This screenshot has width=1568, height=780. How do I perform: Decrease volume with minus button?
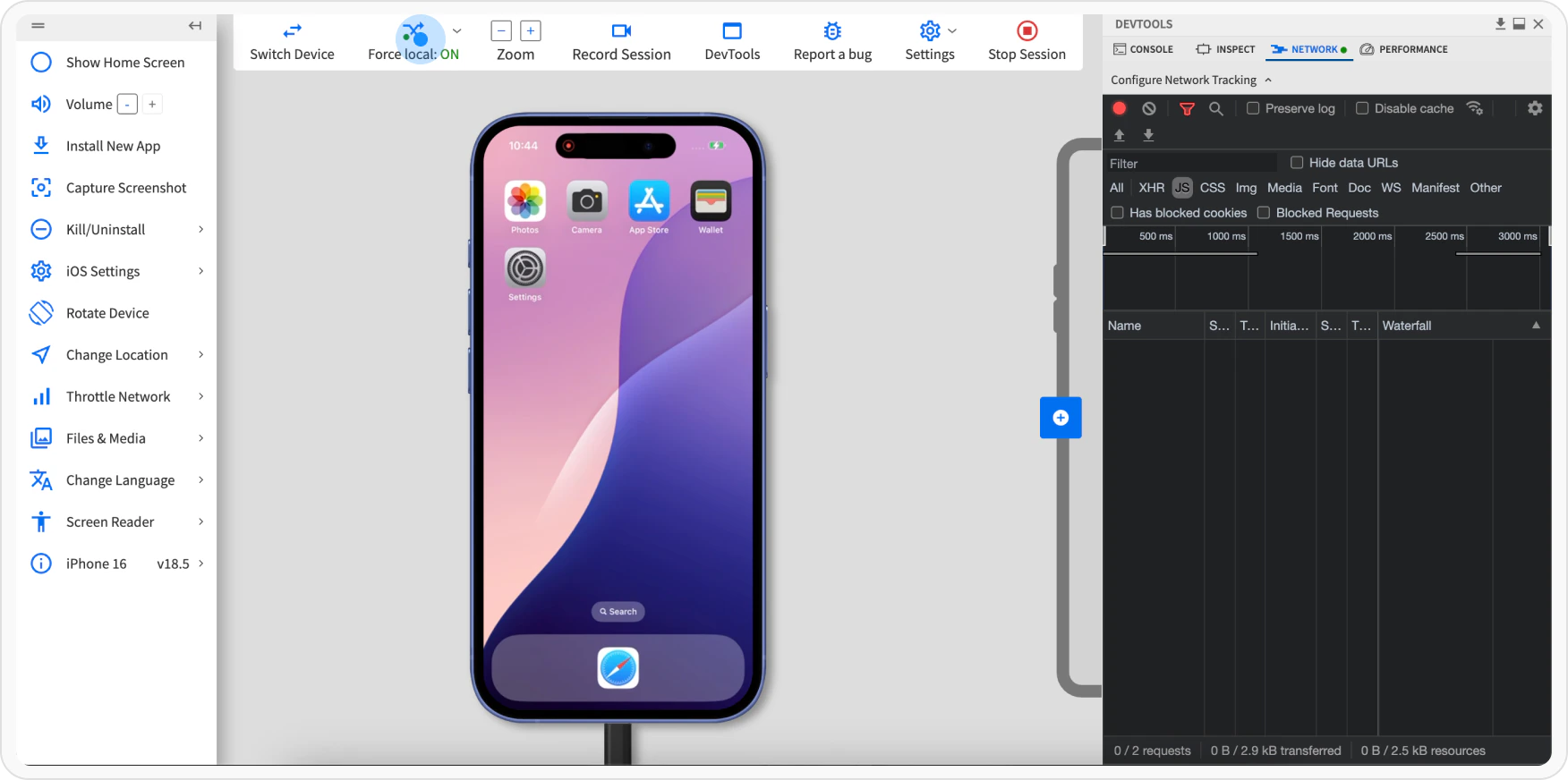click(127, 105)
